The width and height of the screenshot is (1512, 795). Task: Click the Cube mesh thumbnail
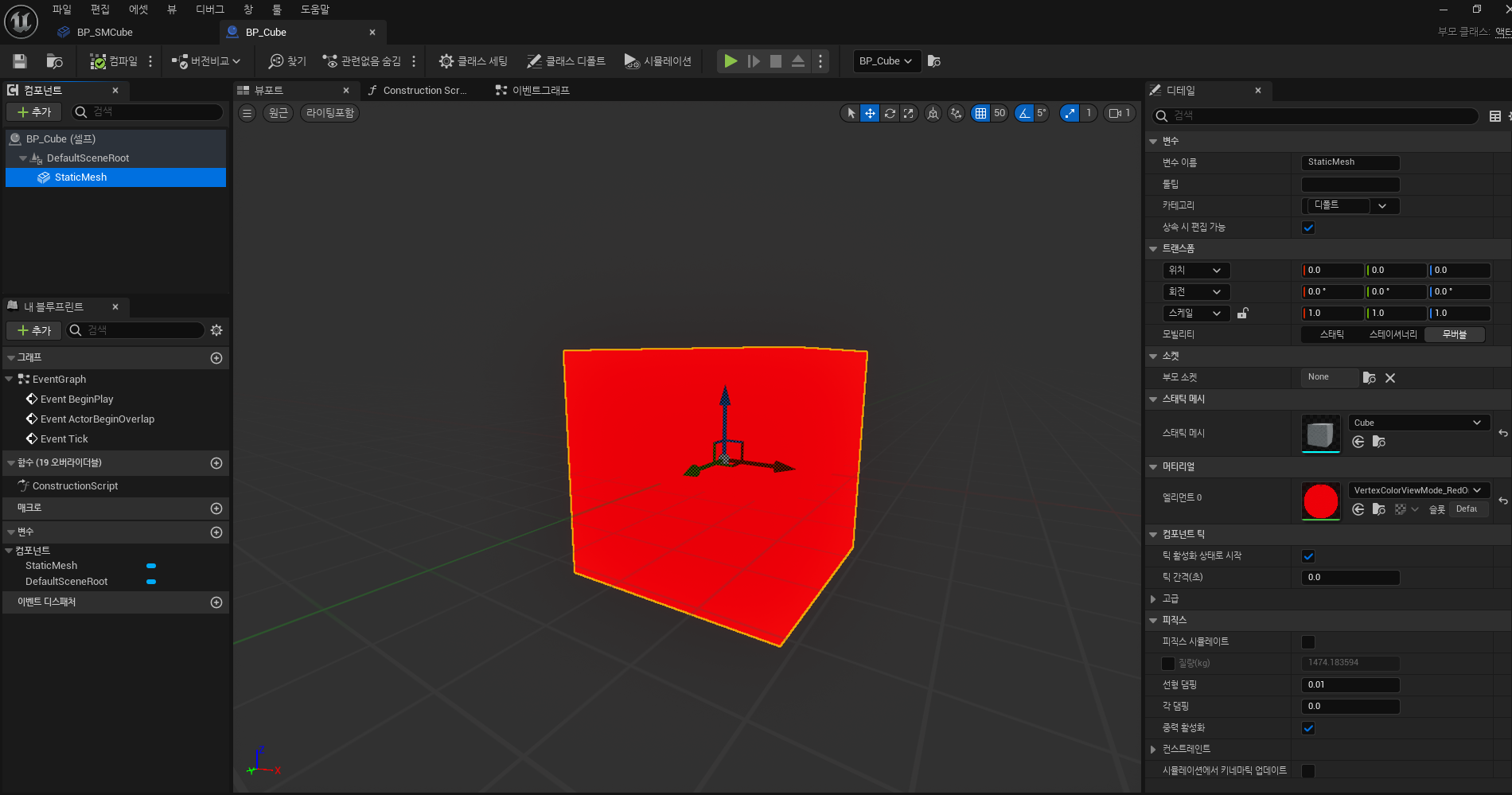coord(1321,434)
